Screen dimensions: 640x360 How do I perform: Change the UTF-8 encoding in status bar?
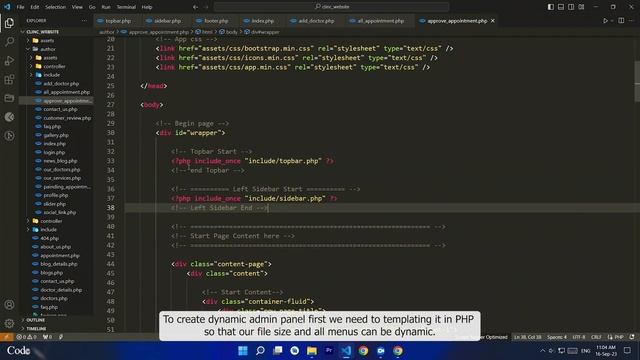point(579,337)
